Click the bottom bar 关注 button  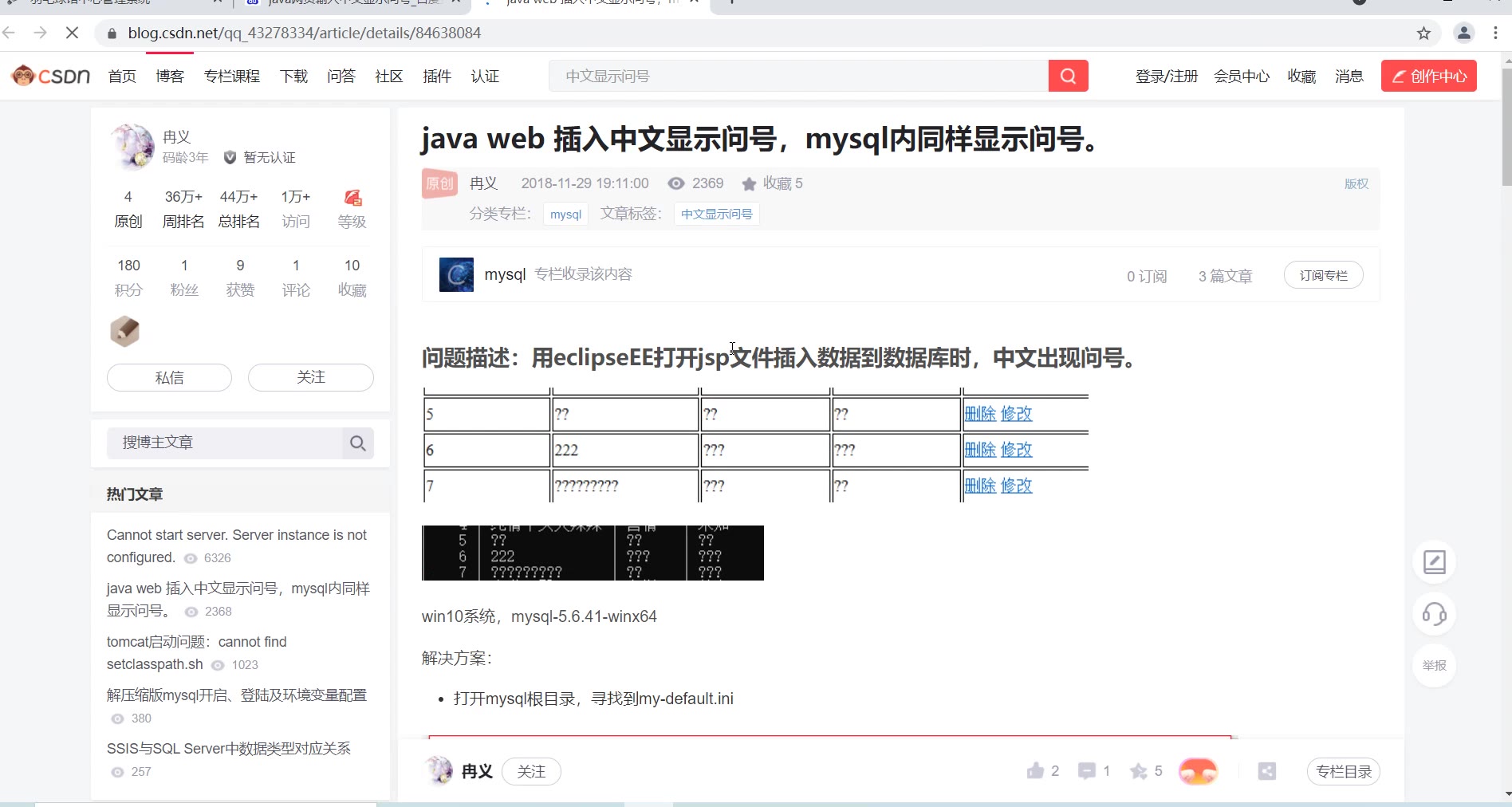point(531,771)
